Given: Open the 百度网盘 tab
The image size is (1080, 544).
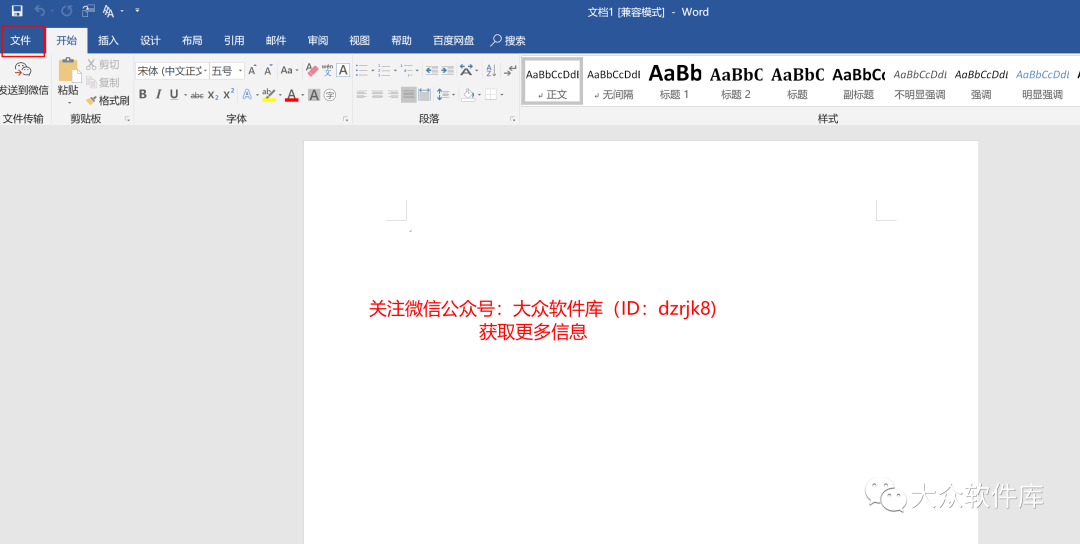Looking at the screenshot, I should click(x=453, y=41).
